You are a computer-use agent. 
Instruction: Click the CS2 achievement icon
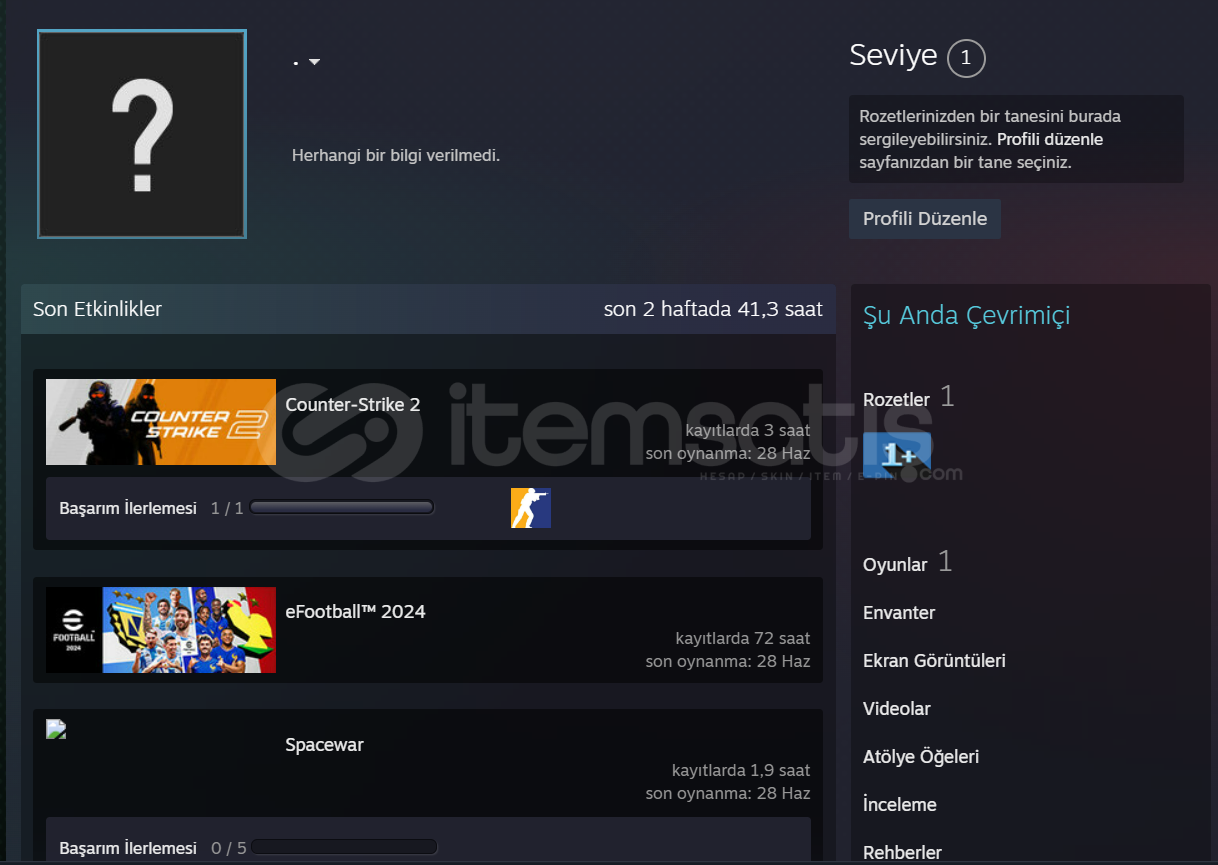(x=531, y=508)
